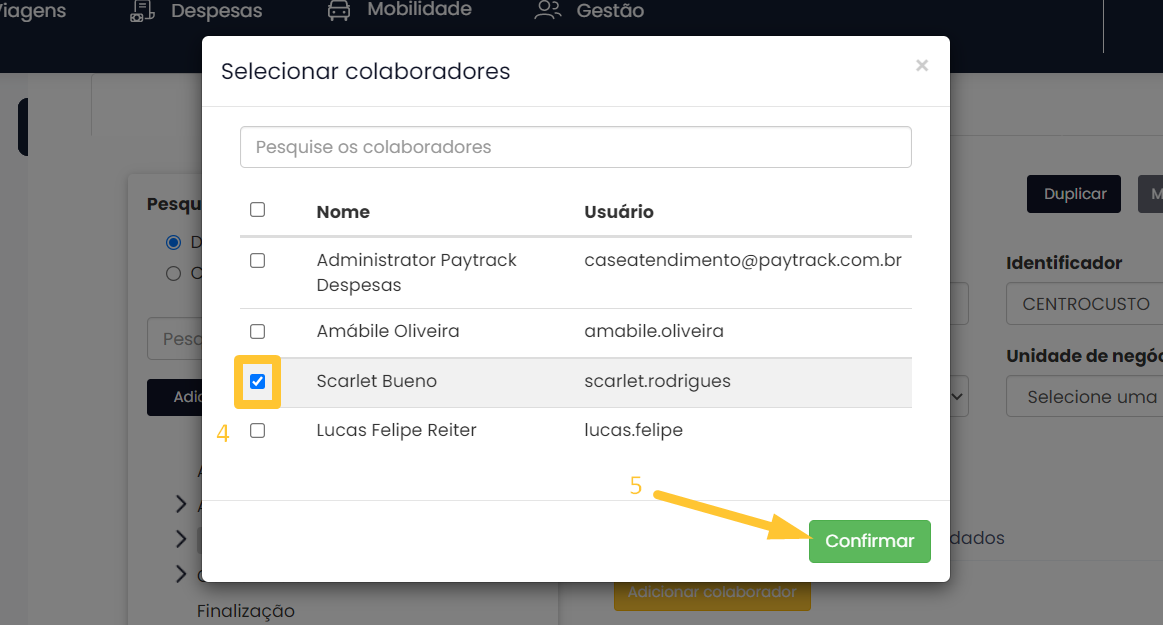The height and width of the screenshot is (625, 1163).
Task: Click the Mobilidade car icon
Action: coord(340,11)
